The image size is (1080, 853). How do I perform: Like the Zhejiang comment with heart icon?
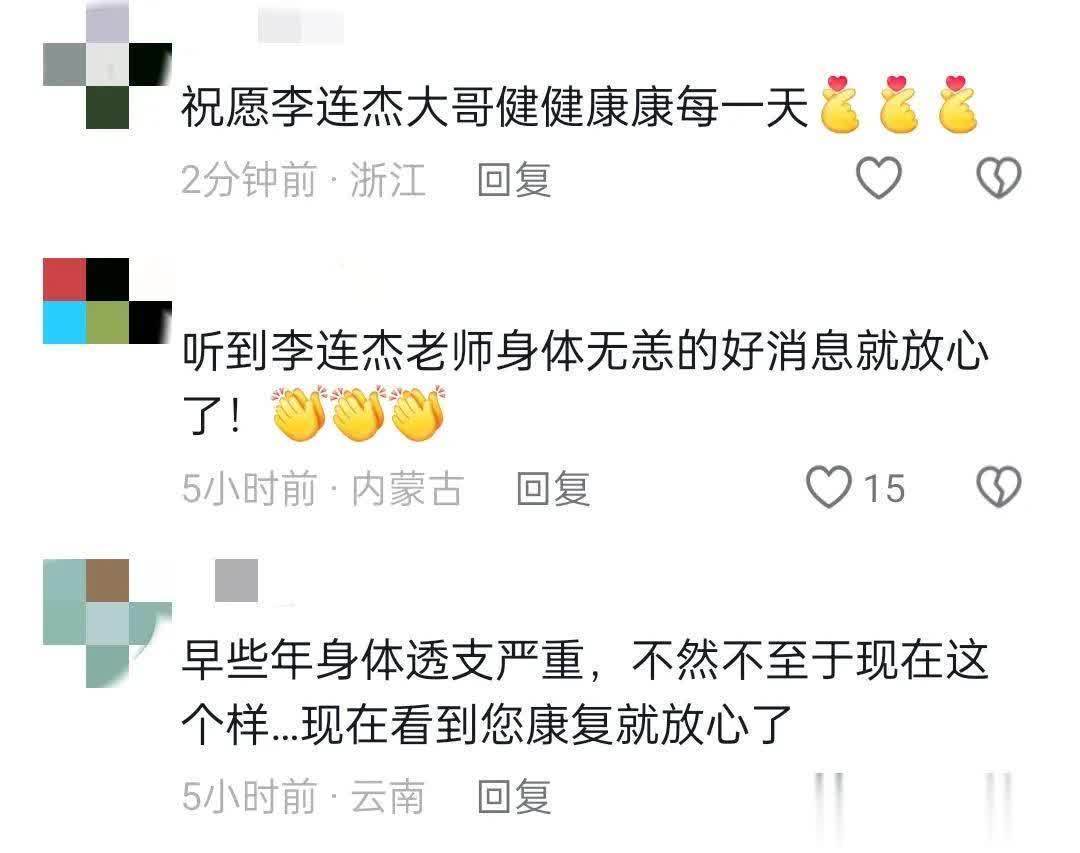(x=878, y=178)
